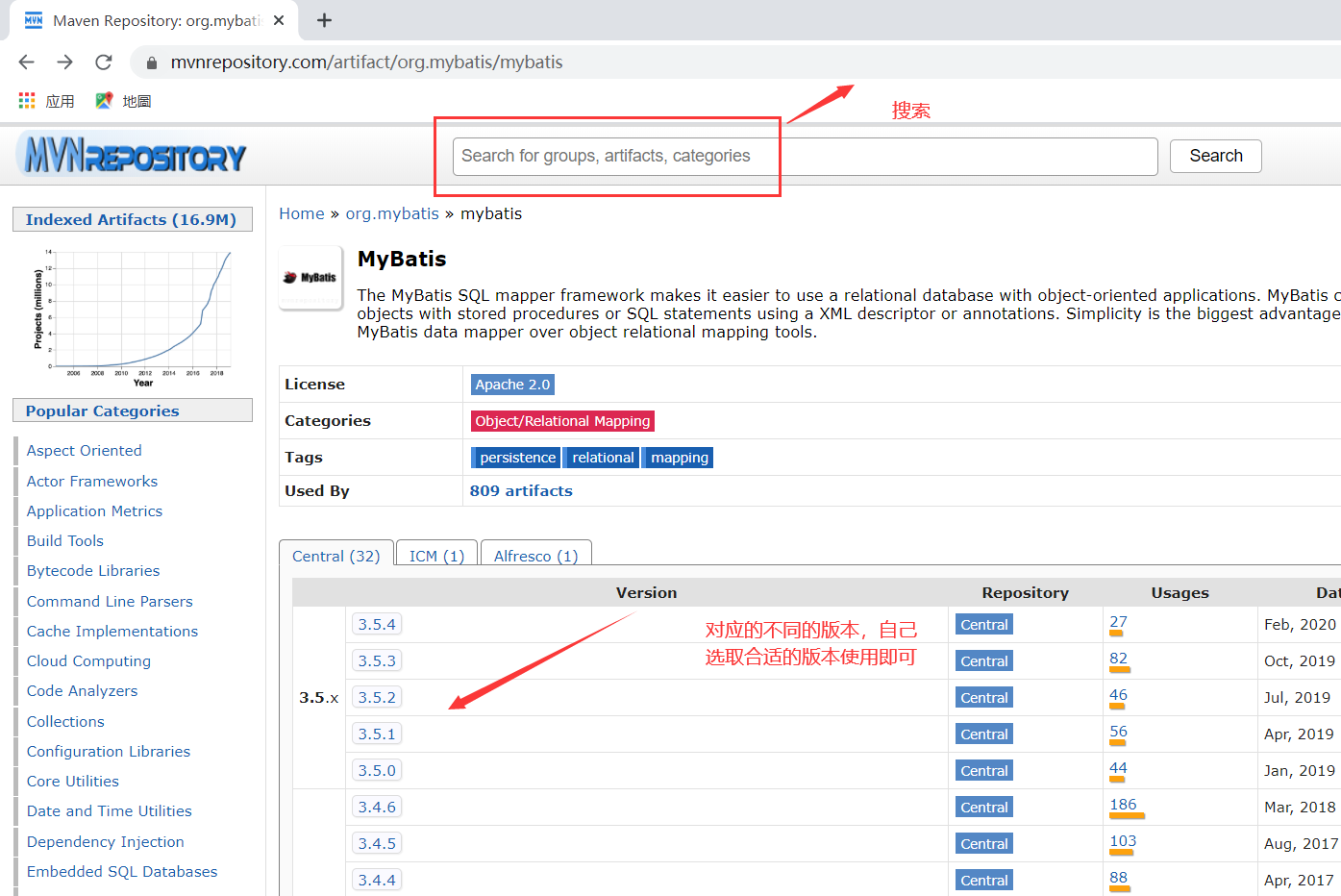Open the 56 usages link for 3.5.1
Image resolution: width=1341 pixels, height=896 pixels.
[1118, 732]
